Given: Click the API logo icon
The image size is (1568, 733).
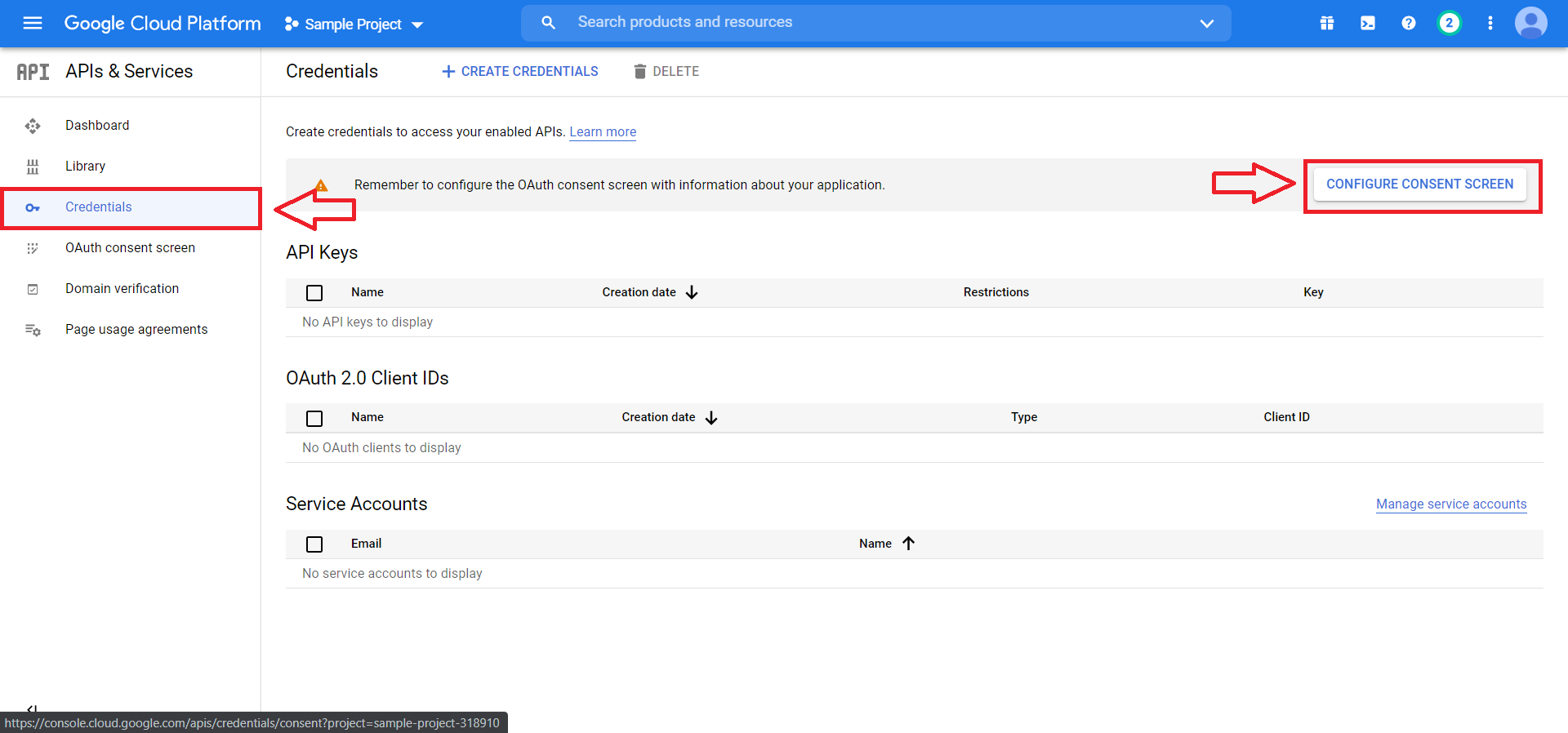Looking at the screenshot, I should (33, 72).
